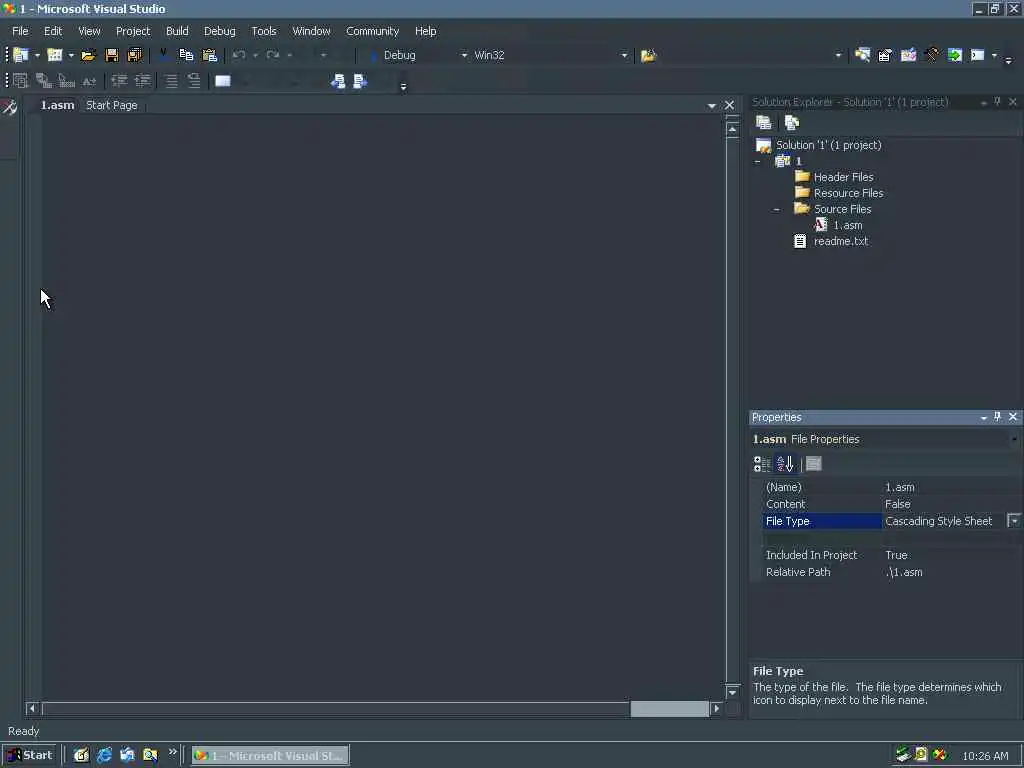
Task: Select the Resource Files folder
Action: pos(848,193)
